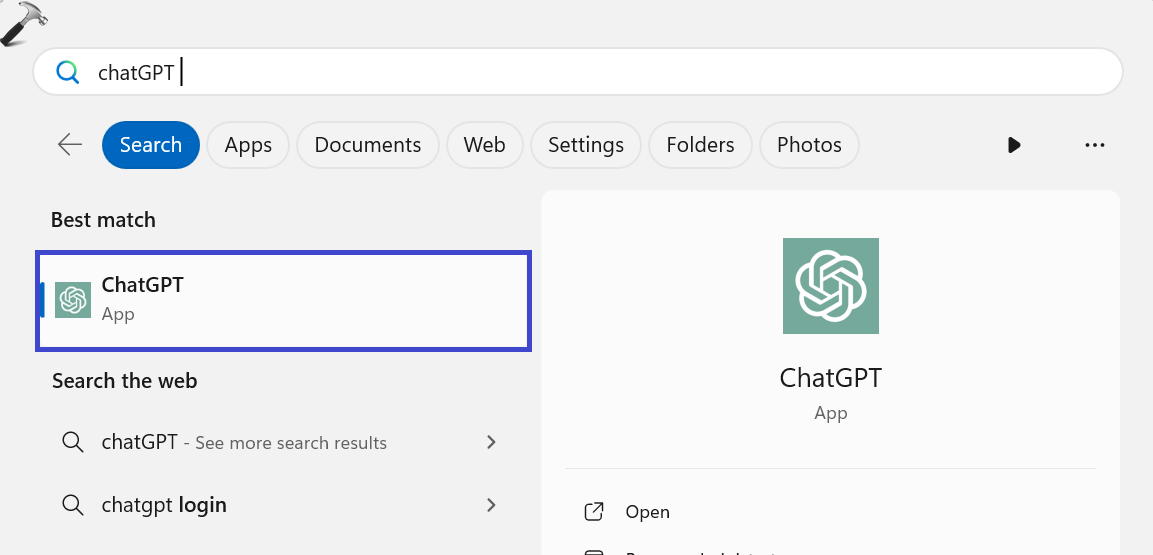Filter results by Settings
Image resolution: width=1153 pixels, height=555 pixels.
[585, 145]
